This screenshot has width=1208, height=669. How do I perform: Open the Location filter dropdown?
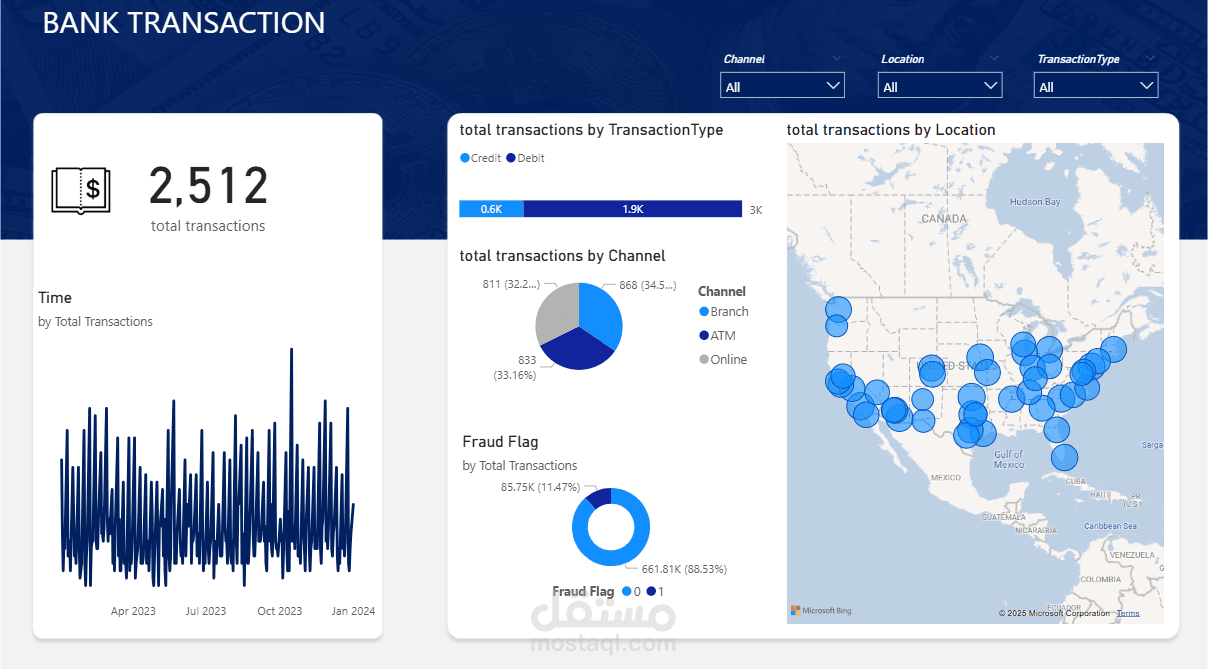[x=940, y=87]
